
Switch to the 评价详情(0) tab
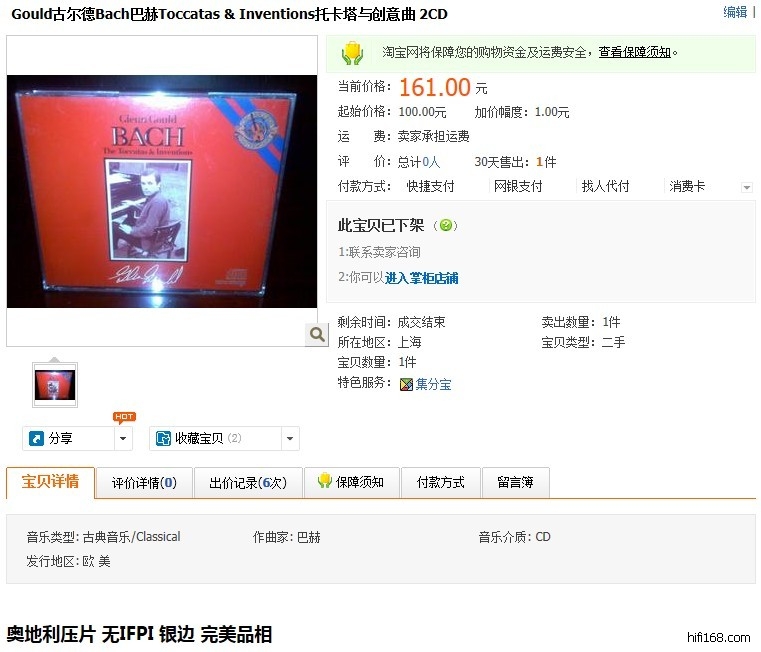coord(144,483)
